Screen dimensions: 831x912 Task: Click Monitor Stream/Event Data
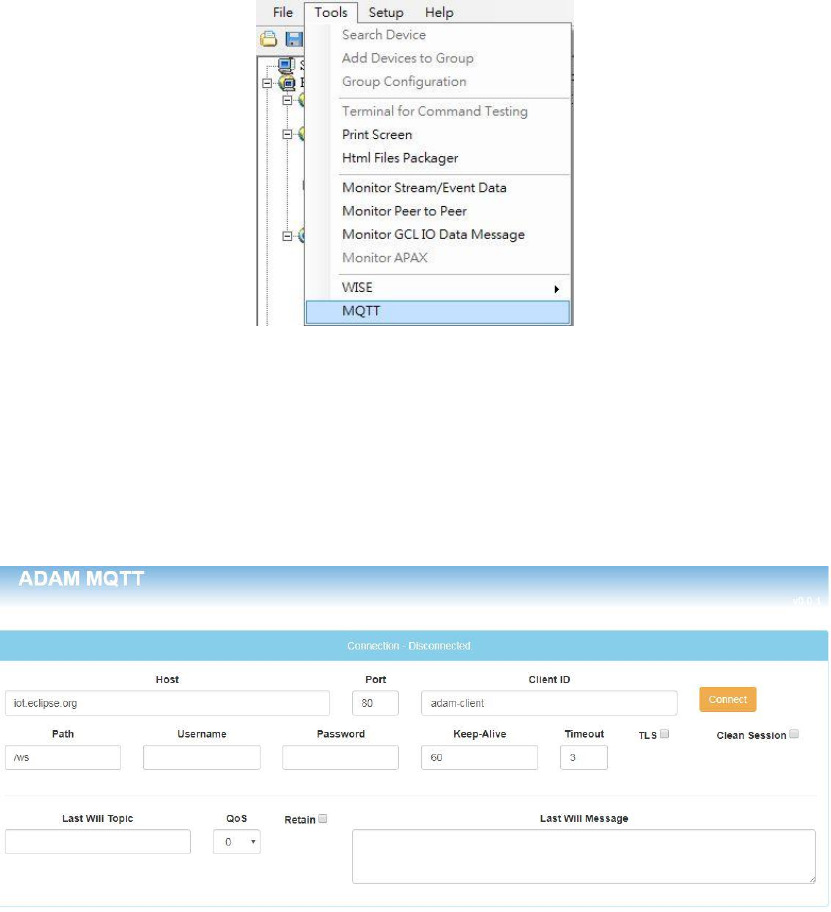click(x=424, y=187)
